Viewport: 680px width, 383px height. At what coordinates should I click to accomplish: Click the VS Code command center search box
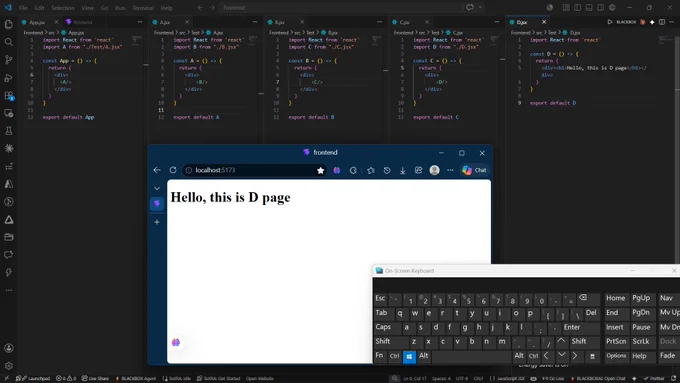(x=341, y=7)
